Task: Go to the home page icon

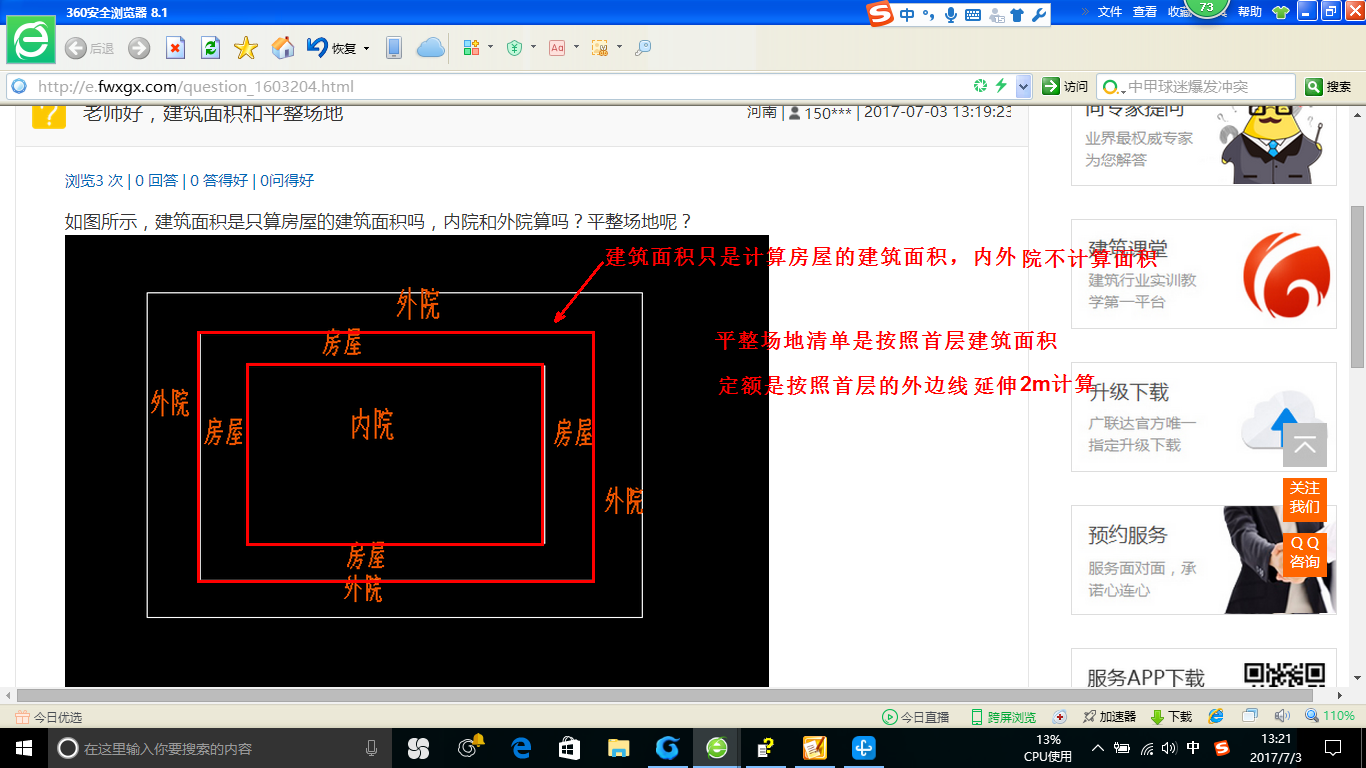Action: 283,48
